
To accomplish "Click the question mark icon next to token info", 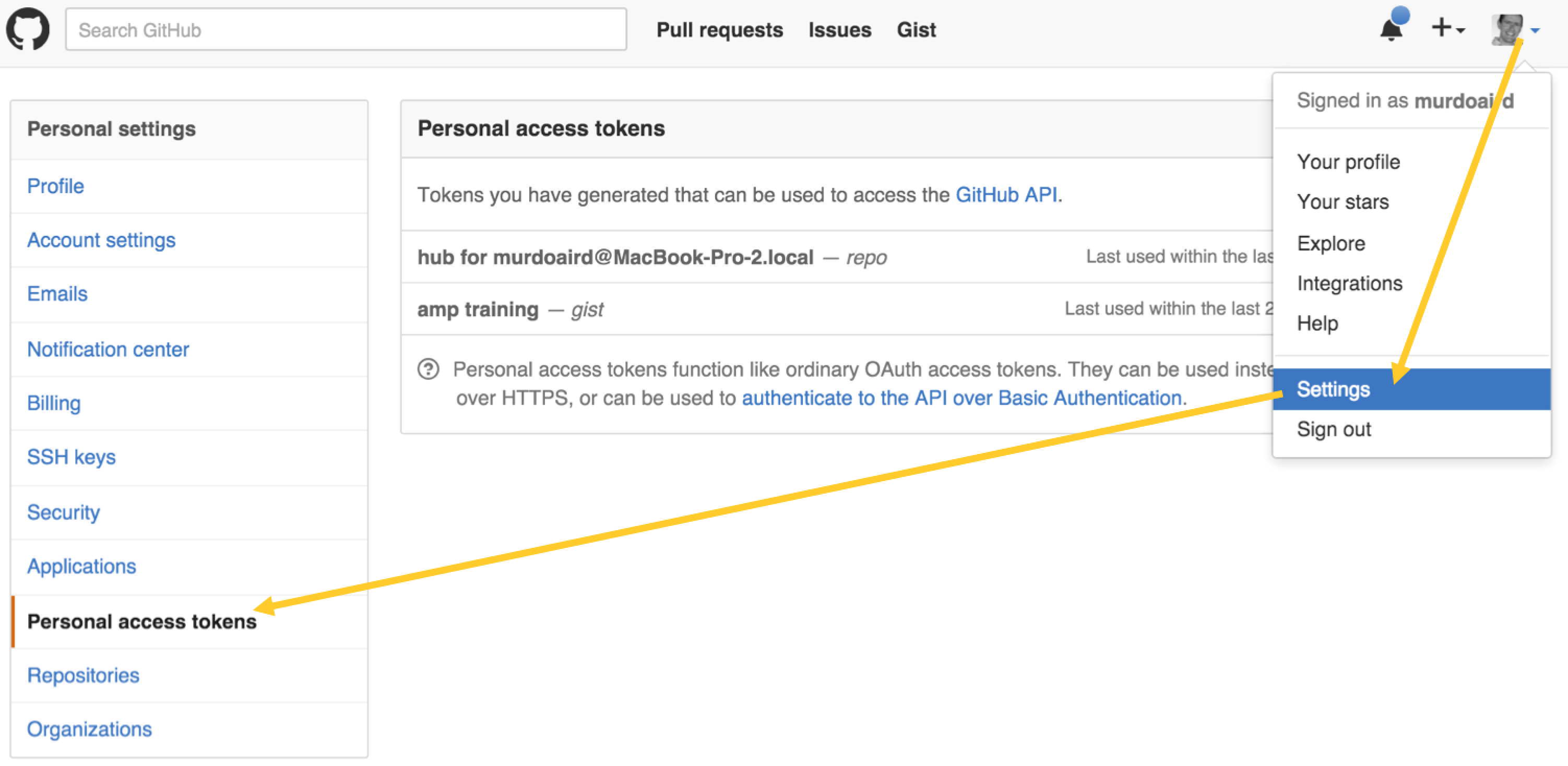I will click(x=429, y=369).
